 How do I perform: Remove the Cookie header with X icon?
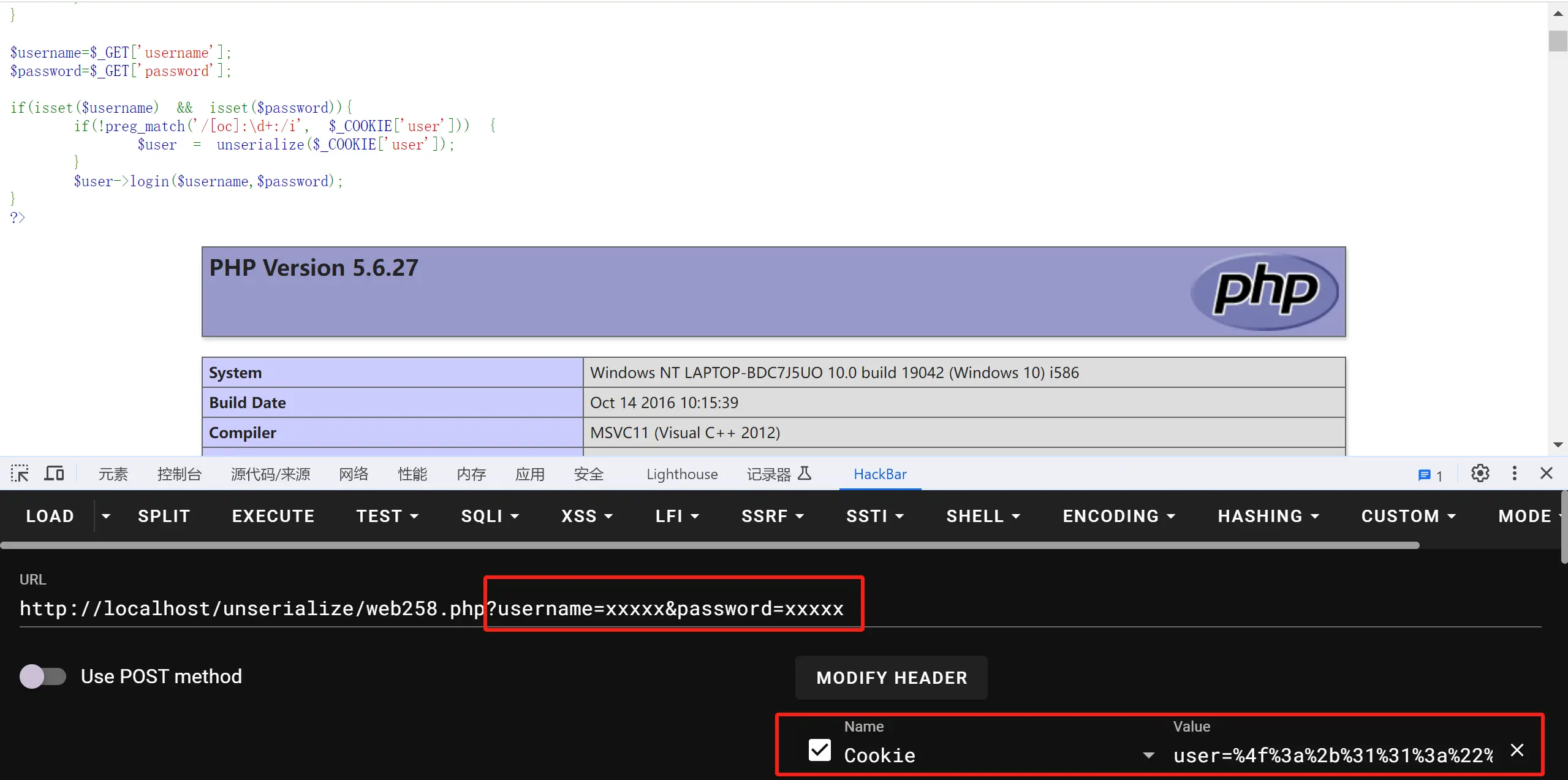1517,751
